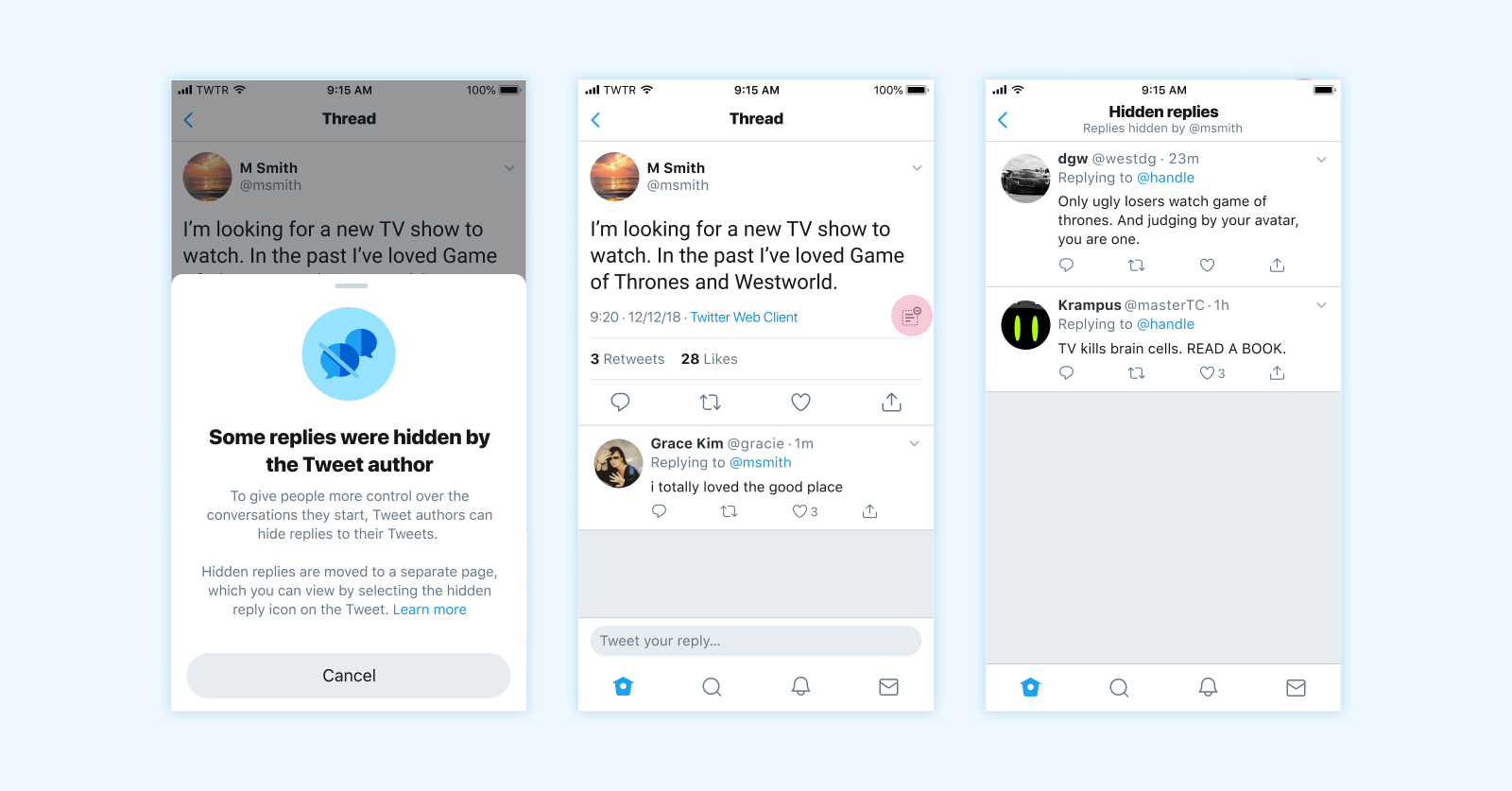Image resolution: width=1512 pixels, height=791 pixels.
Task: Like the Krampus reply showing 3 likes
Action: pyautogui.click(x=1207, y=373)
